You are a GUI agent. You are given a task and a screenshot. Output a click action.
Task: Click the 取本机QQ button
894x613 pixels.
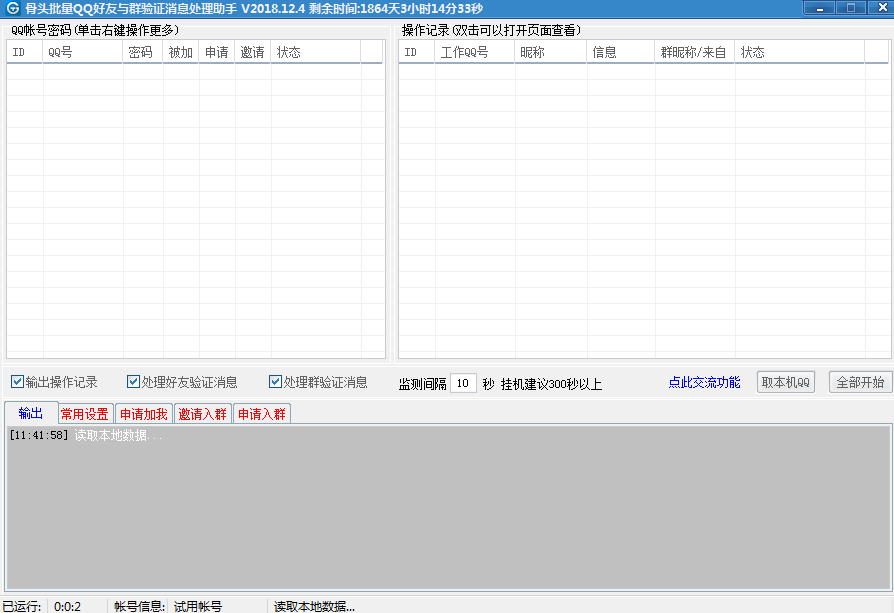(x=786, y=382)
